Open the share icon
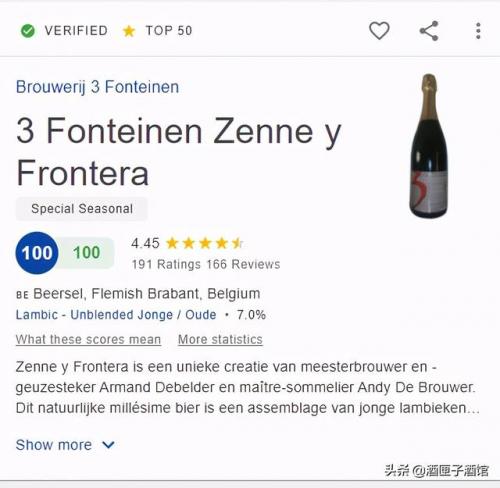 click(x=429, y=31)
